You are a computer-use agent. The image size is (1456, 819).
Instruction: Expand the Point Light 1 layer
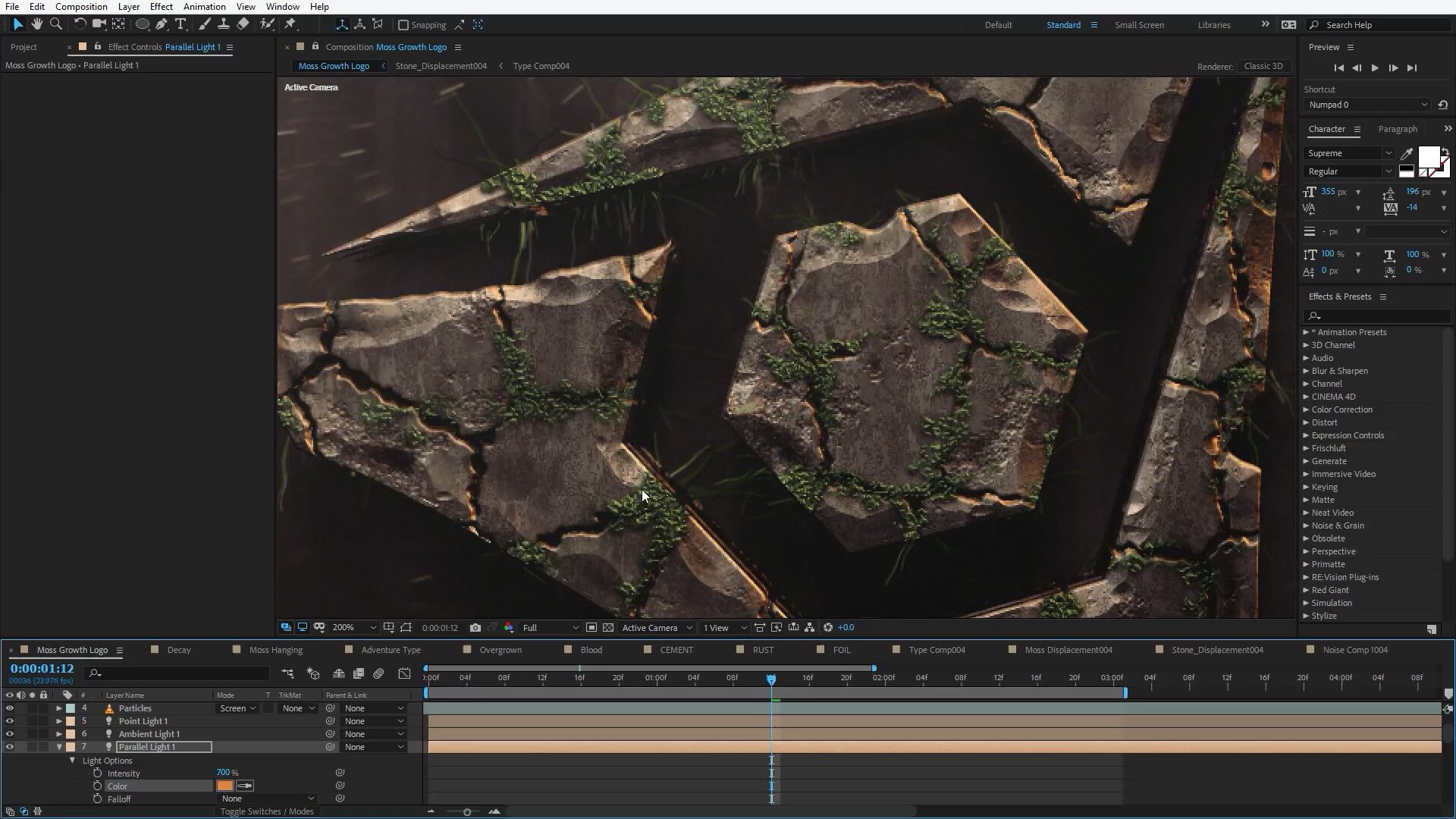pyautogui.click(x=59, y=721)
